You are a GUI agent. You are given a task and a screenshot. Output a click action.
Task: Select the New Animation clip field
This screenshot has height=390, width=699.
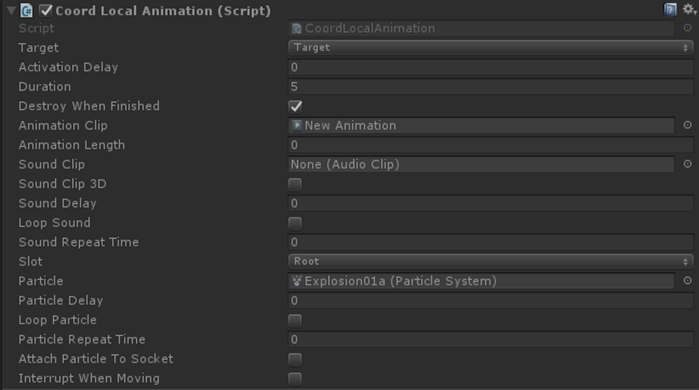pyautogui.click(x=481, y=125)
